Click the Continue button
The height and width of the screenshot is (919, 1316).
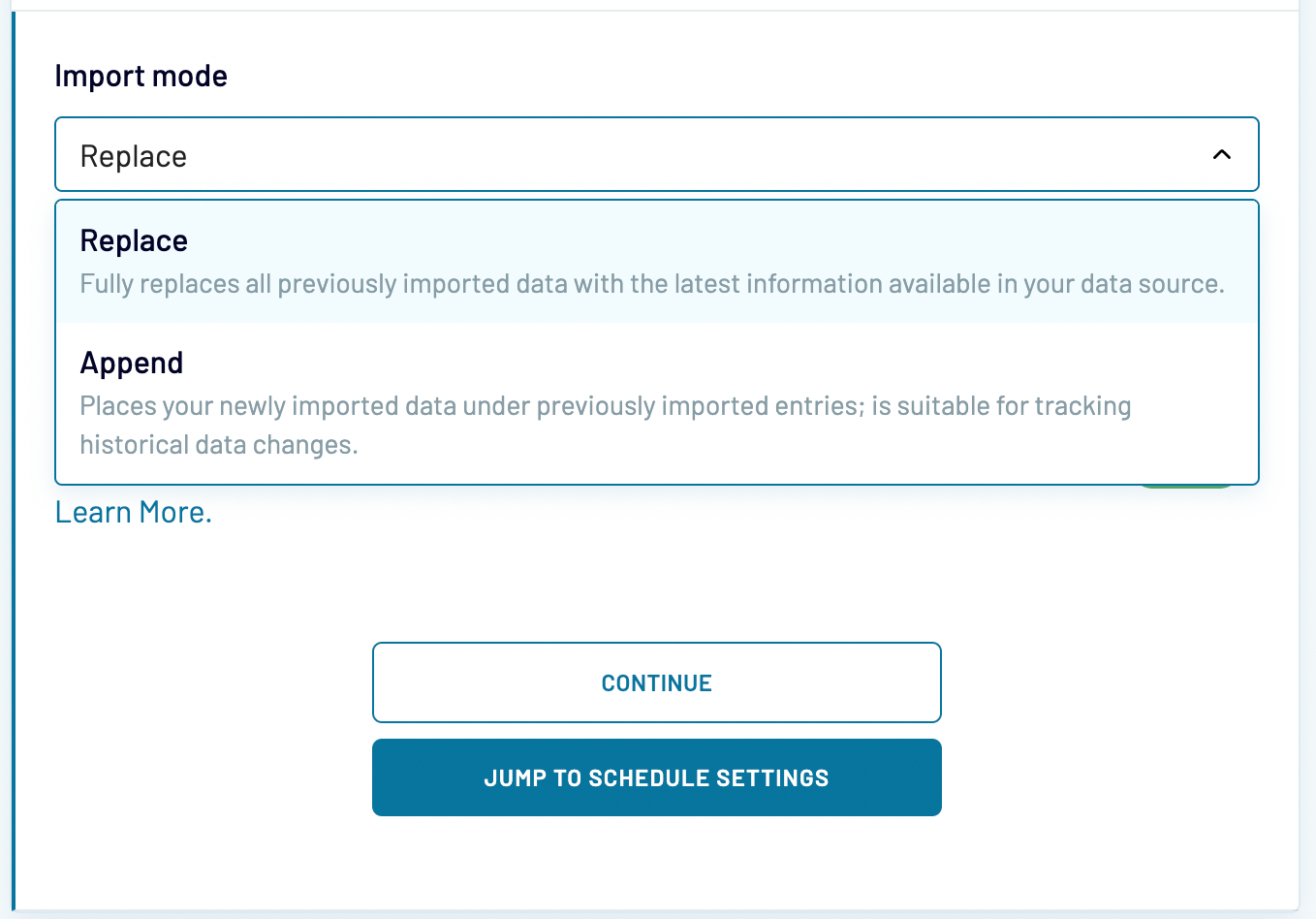coord(656,682)
